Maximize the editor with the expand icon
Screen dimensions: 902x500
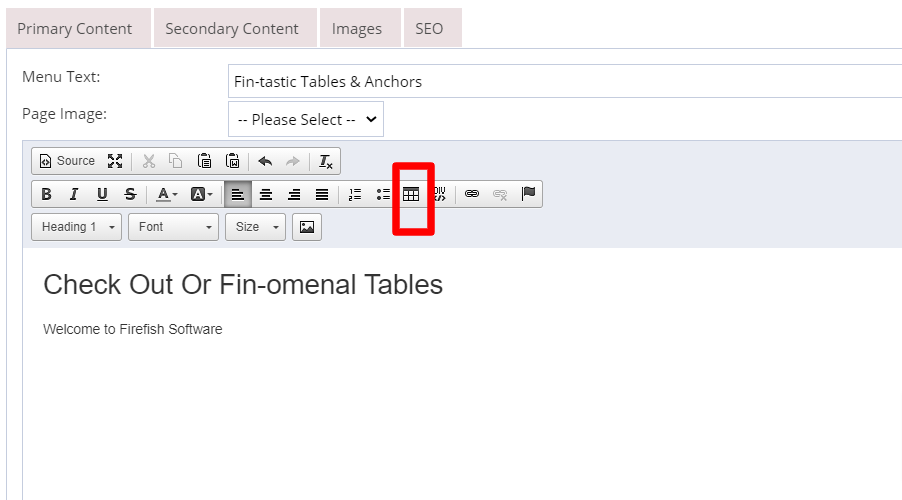(x=115, y=161)
